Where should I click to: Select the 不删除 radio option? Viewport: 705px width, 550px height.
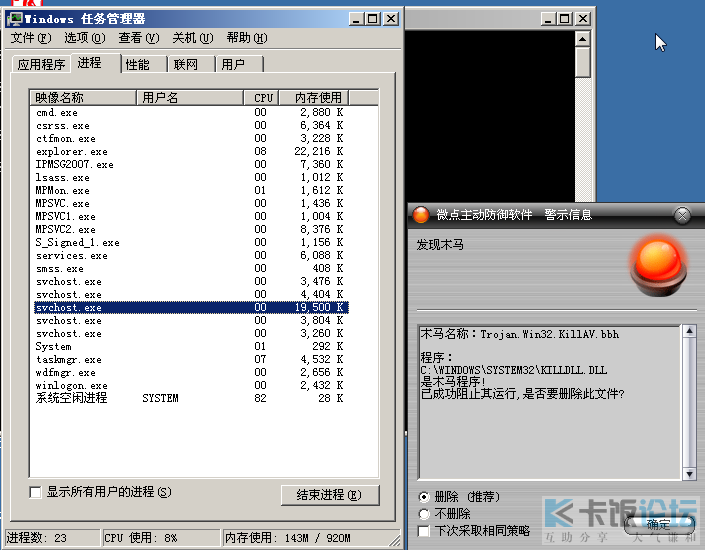[x=424, y=514]
